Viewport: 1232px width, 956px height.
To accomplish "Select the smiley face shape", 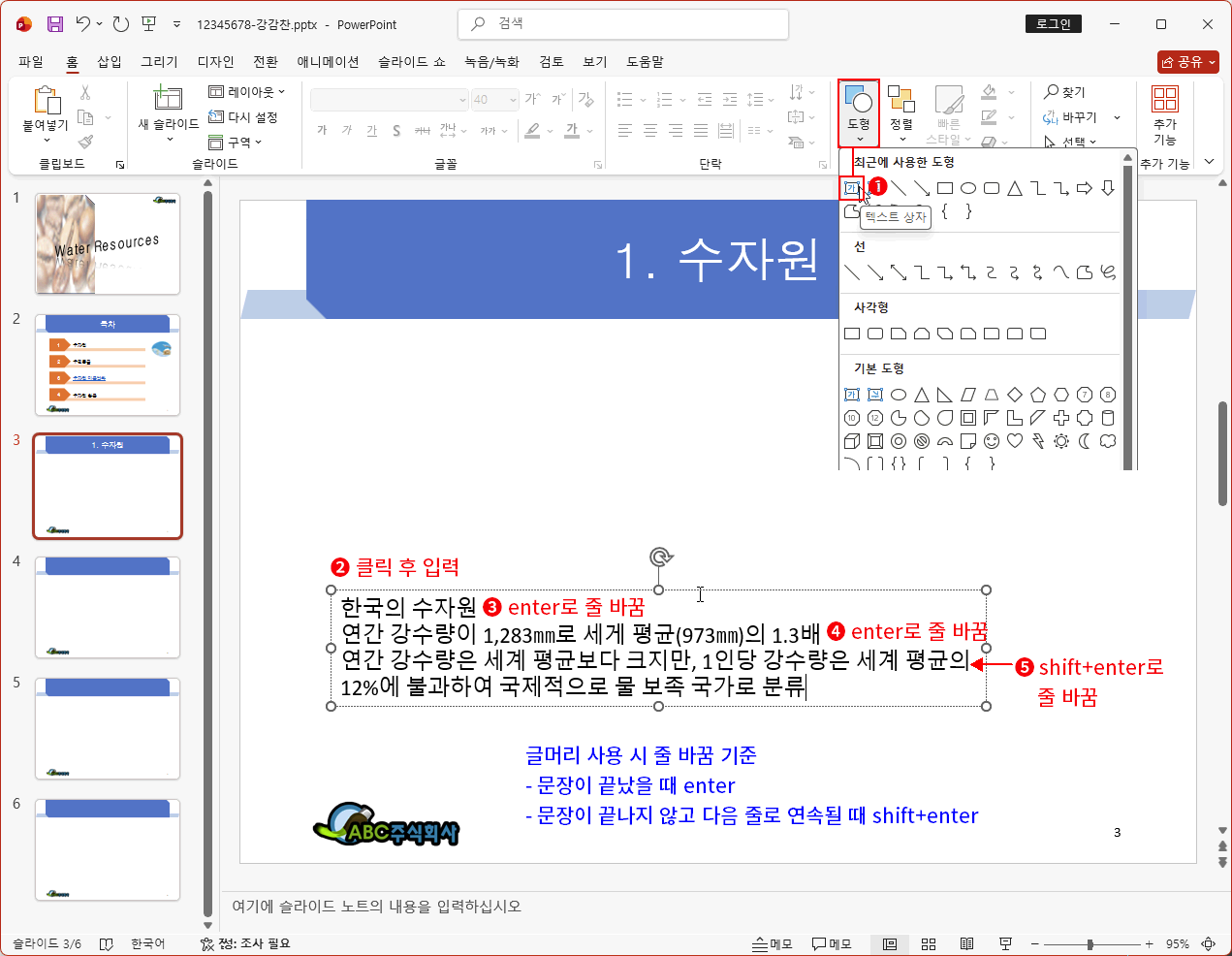I will (991, 440).
